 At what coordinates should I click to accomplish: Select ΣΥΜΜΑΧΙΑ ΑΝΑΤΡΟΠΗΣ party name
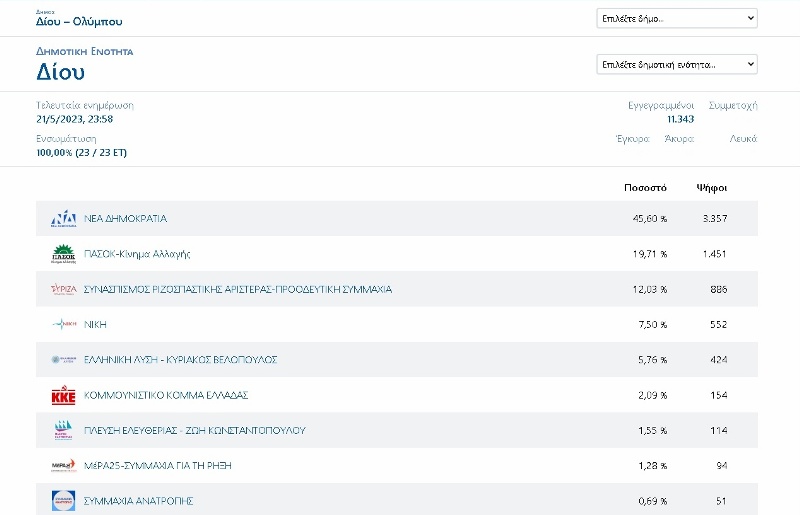138,501
